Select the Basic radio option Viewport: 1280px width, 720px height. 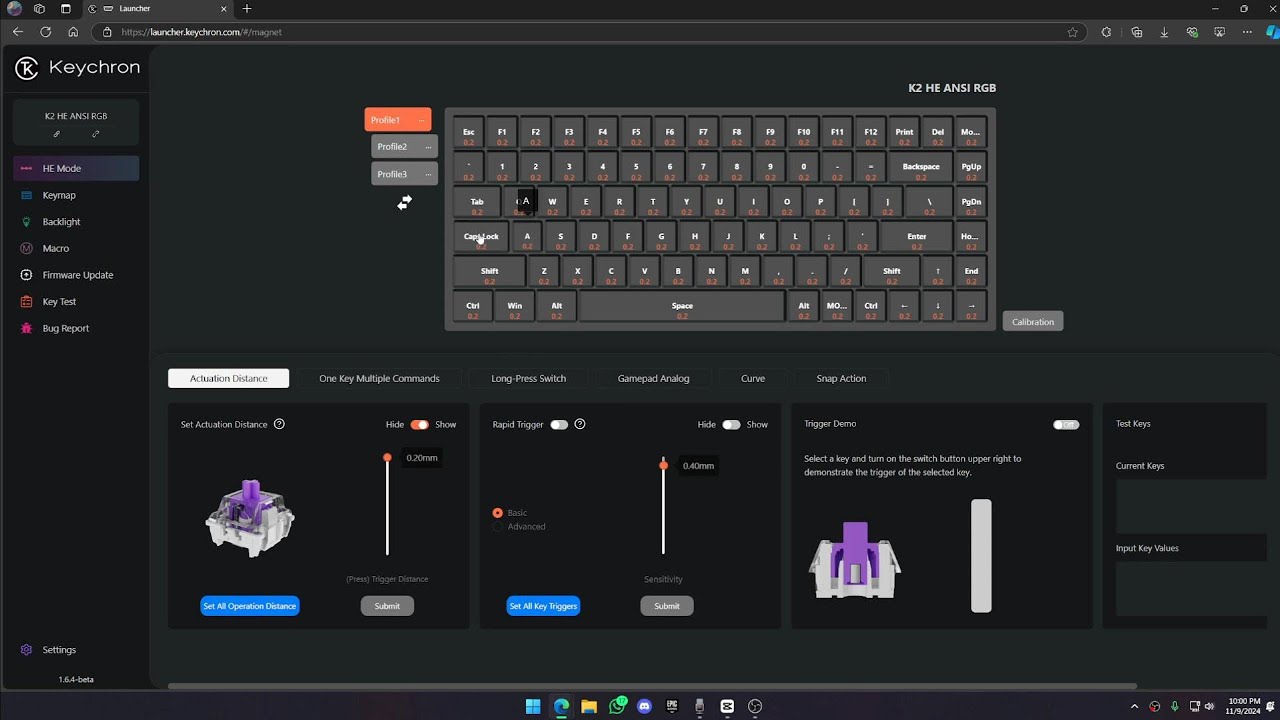coord(498,513)
